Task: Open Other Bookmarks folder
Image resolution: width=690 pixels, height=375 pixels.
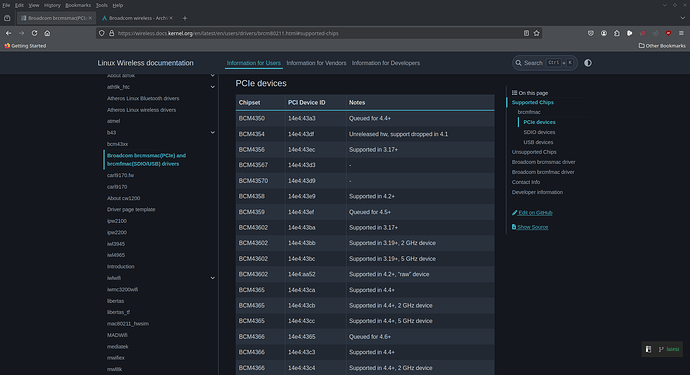Action: click(662, 45)
